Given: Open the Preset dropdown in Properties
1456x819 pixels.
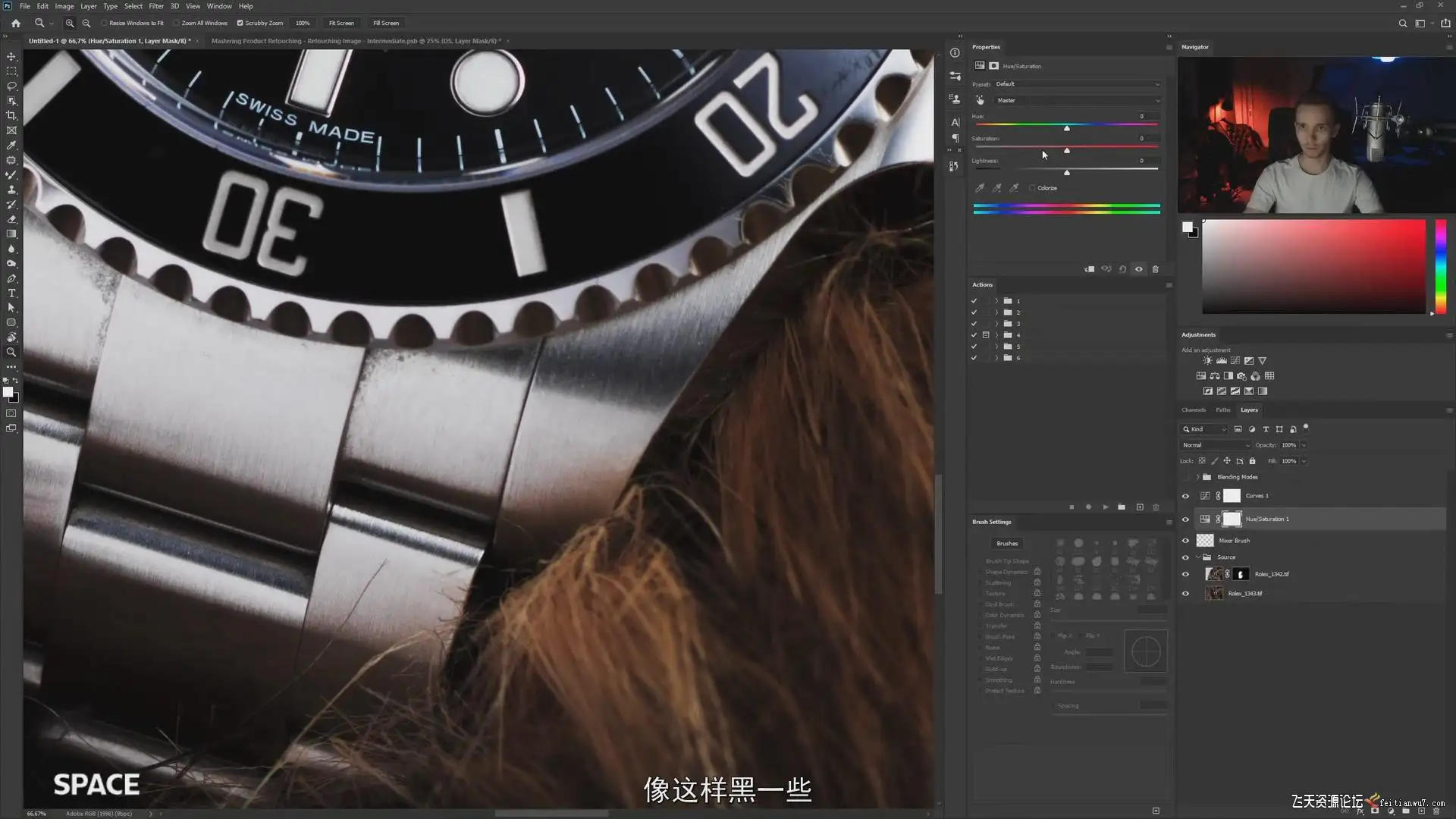Looking at the screenshot, I should click(x=1077, y=84).
